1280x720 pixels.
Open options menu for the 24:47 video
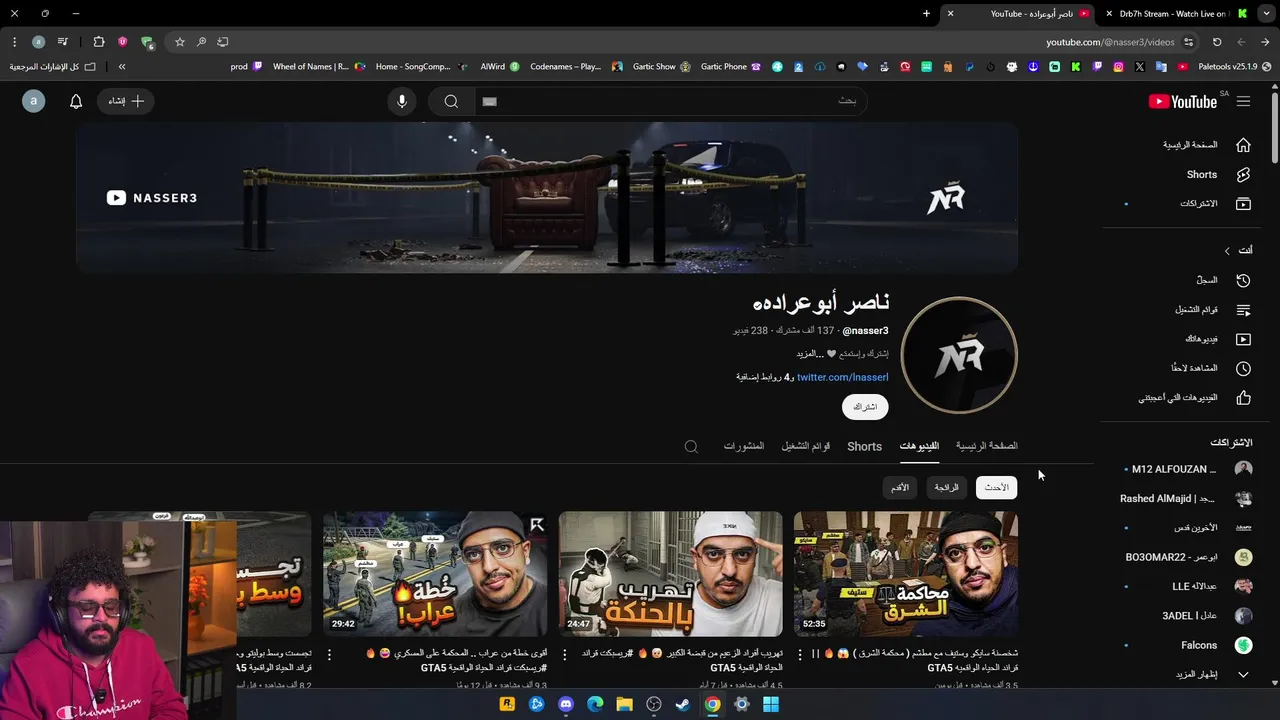(x=565, y=654)
